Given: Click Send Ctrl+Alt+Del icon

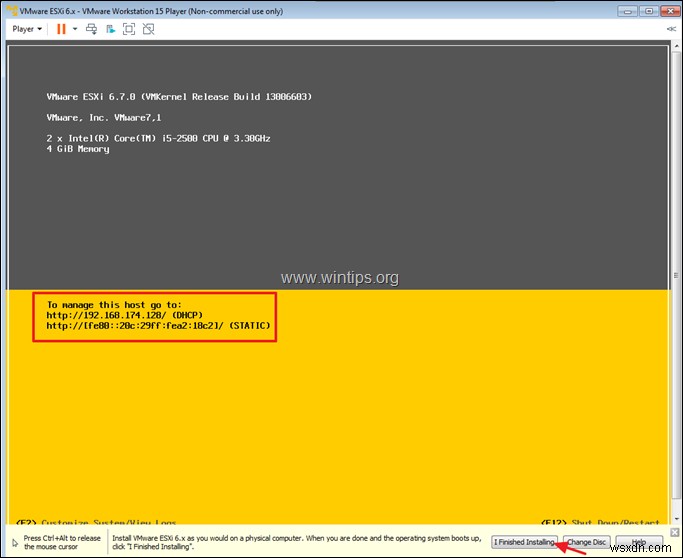Looking at the screenshot, I should pyautogui.click(x=91, y=29).
